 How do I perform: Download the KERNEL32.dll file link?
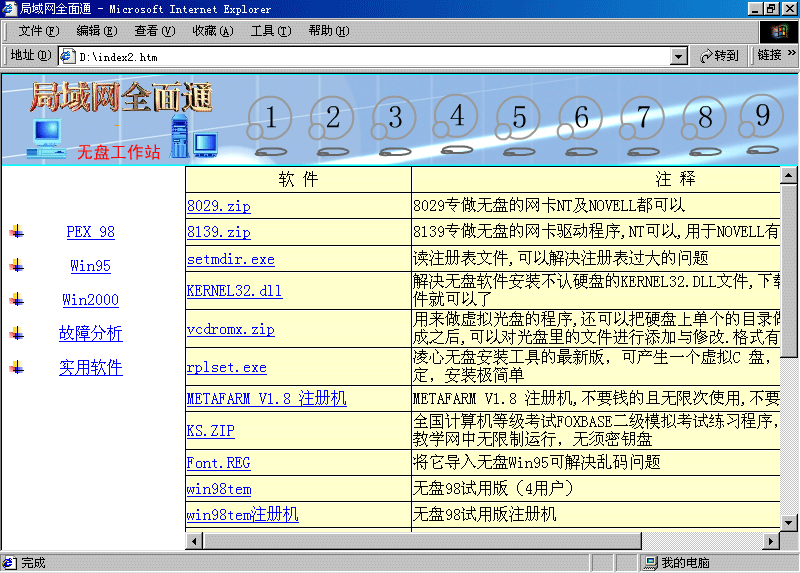click(234, 292)
